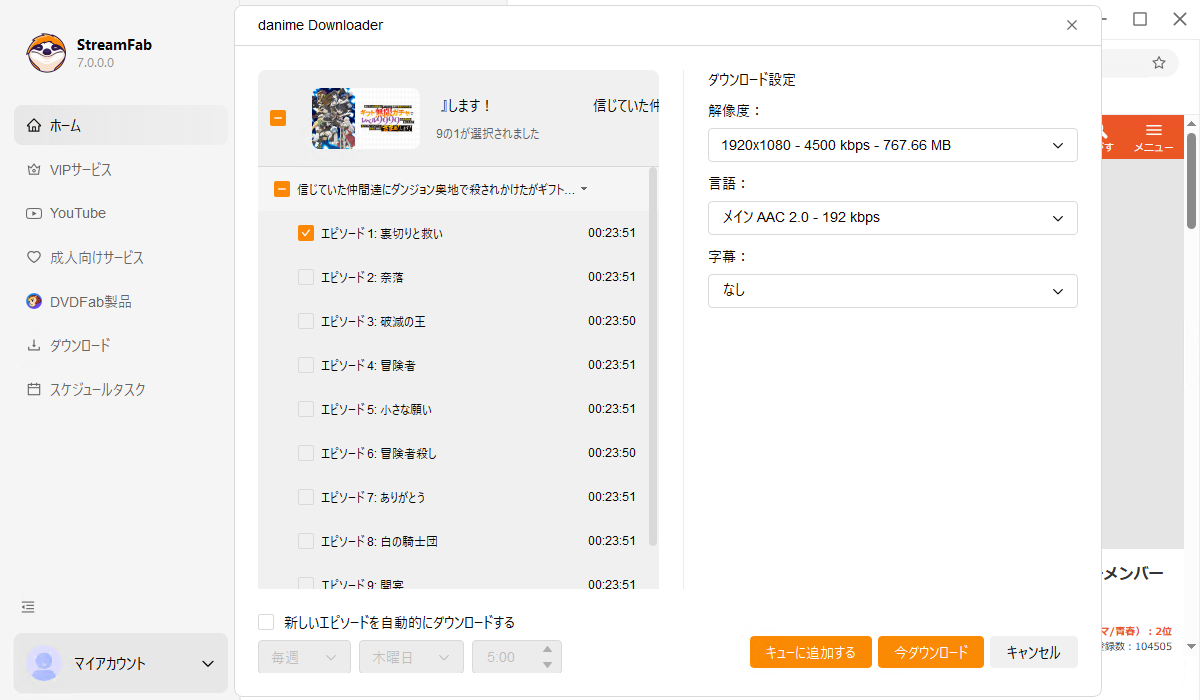Check エピソード3: 破滅の王 for download
Screen dimensions: 1200x700
305,321
